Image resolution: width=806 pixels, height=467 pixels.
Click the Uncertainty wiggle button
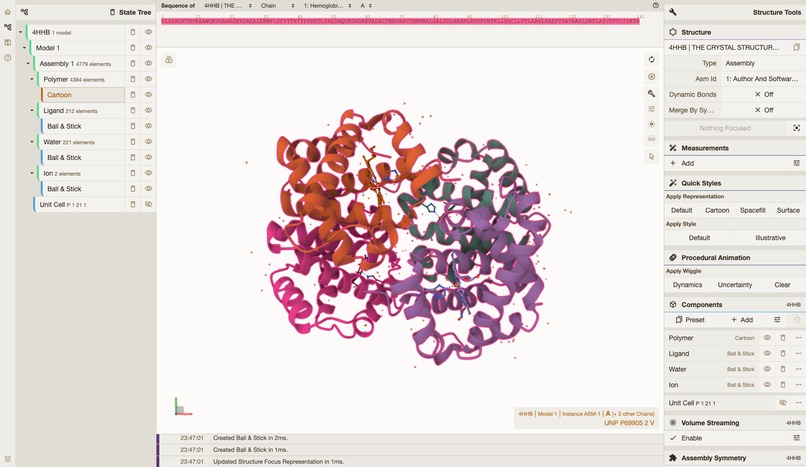(735, 285)
